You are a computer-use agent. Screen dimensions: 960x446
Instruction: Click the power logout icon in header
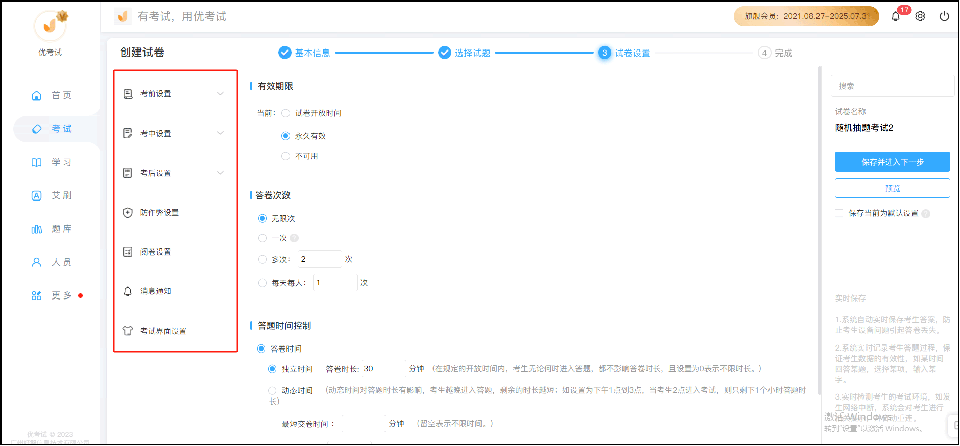[x=944, y=17]
